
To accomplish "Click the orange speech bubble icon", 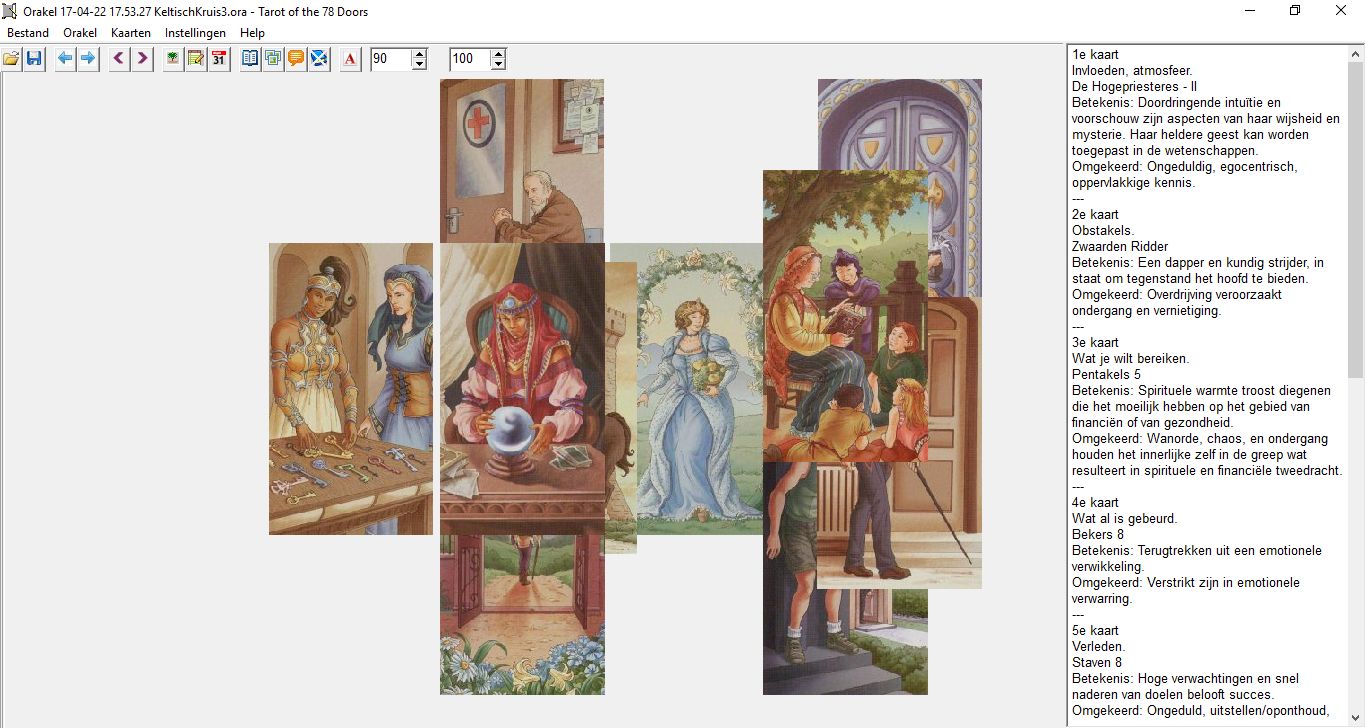I will [x=296, y=59].
